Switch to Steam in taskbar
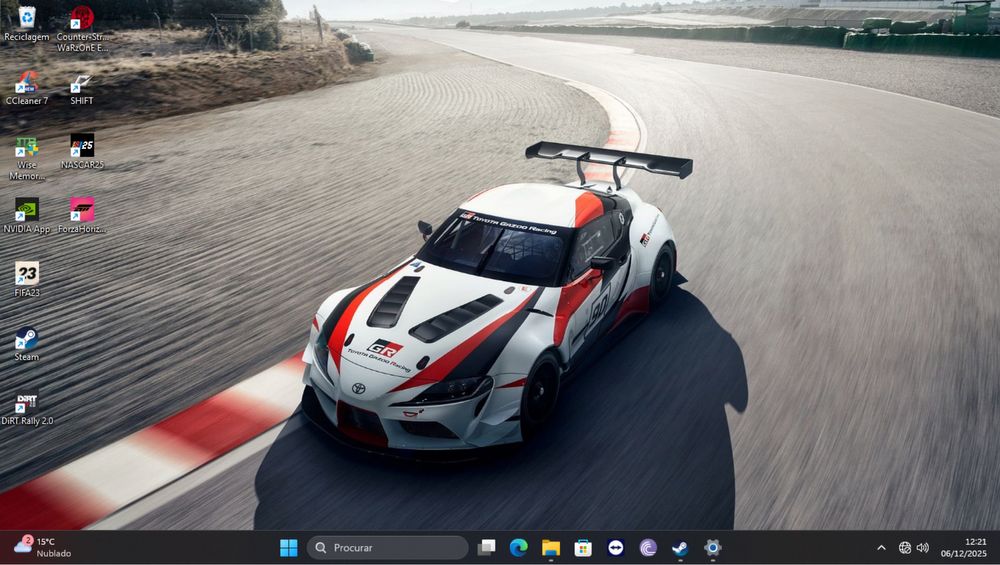Image resolution: width=1000 pixels, height=565 pixels. pos(680,548)
